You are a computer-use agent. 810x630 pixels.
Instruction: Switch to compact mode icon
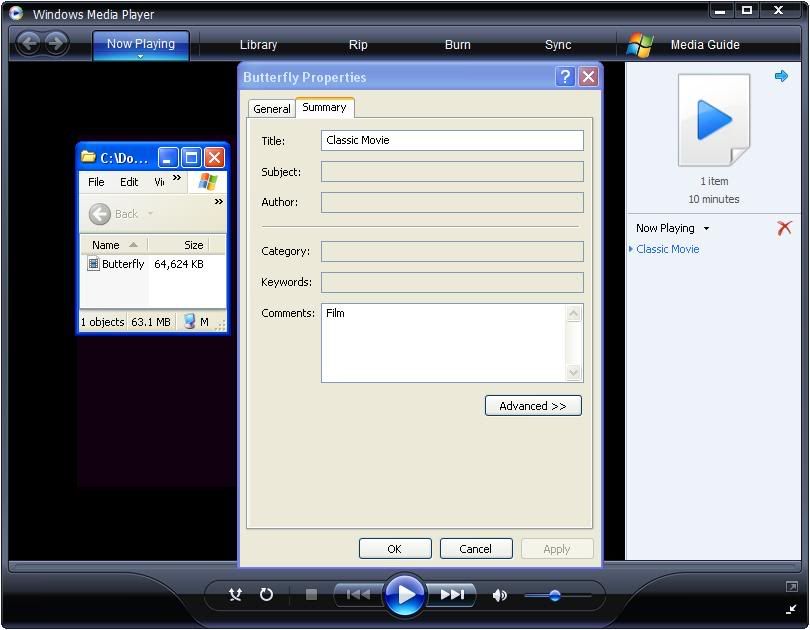pyautogui.click(x=791, y=609)
